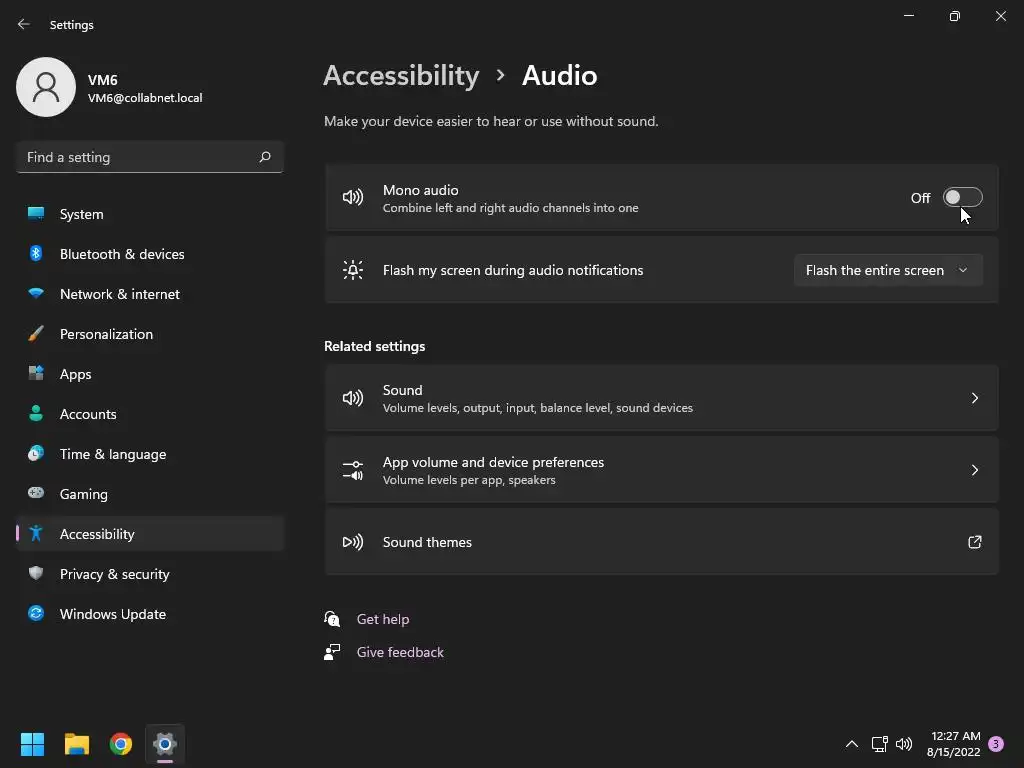Open the flash screen notifications dropdown
This screenshot has height=768, width=1024.
[888, 270]
